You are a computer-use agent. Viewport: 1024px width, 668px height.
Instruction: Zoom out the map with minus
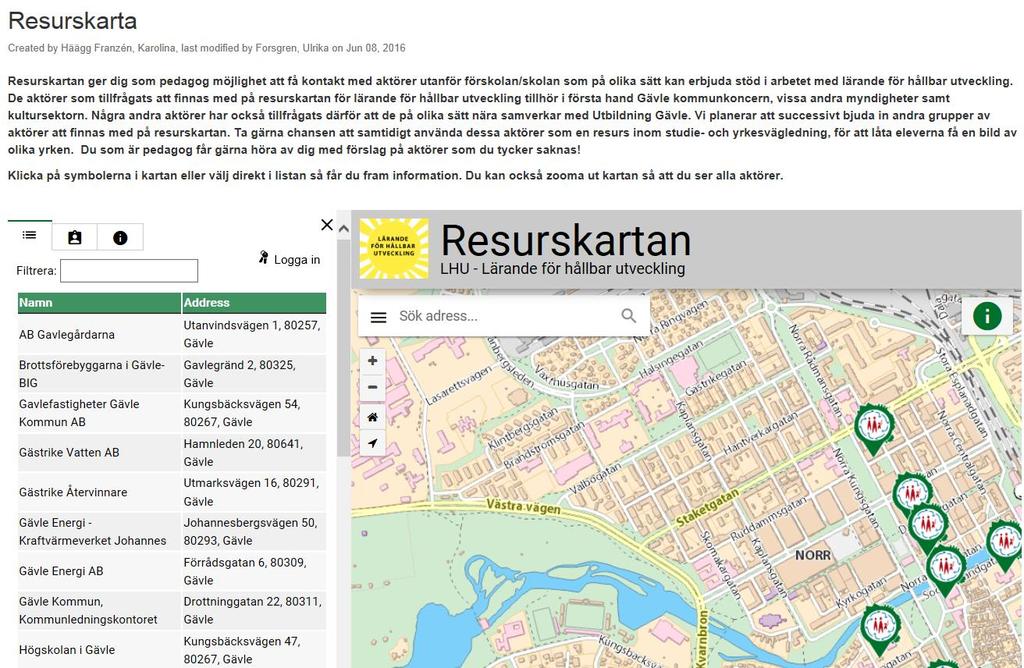click(372, 387)
